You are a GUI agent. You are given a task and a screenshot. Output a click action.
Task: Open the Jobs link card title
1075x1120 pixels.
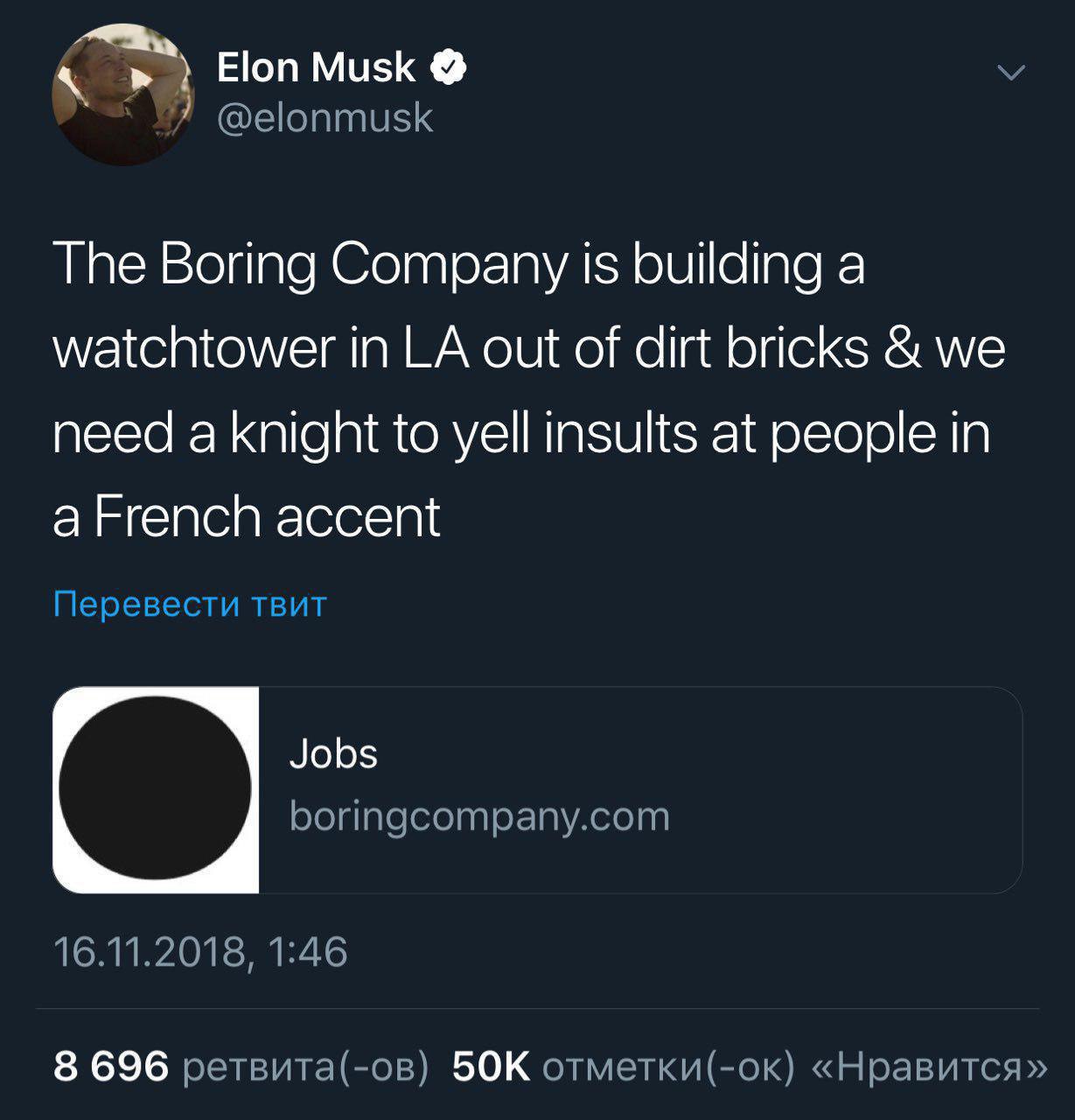[x=333, y=753]
